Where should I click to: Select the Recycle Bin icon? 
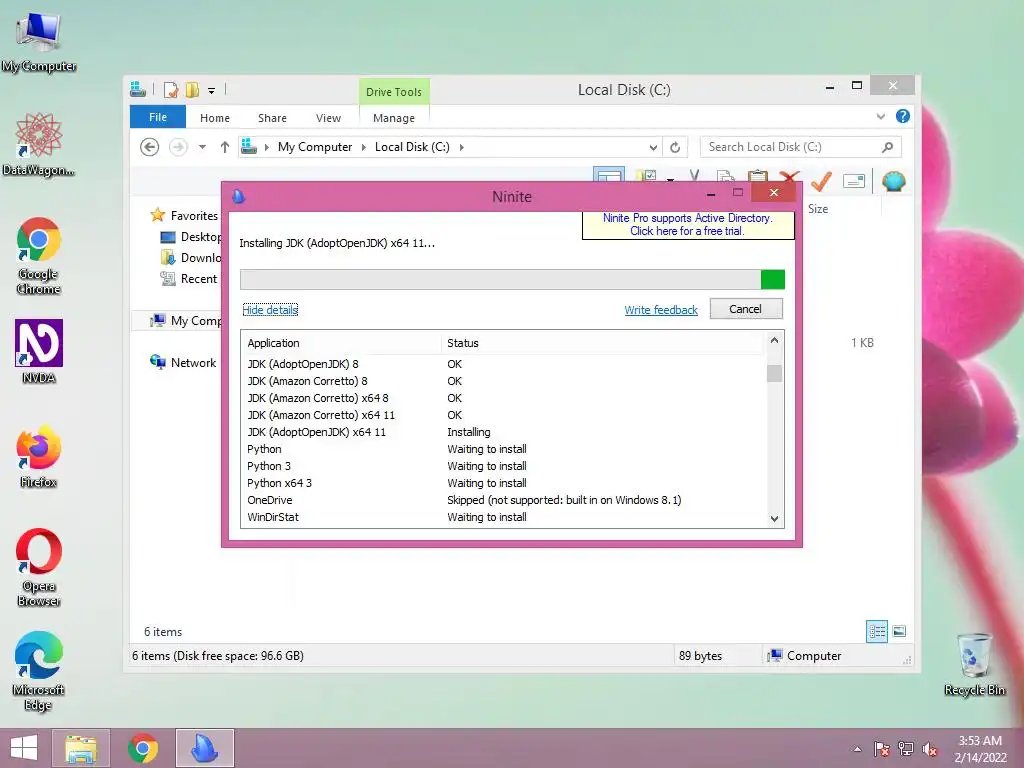pyautogui.click(x=974, y=664)
